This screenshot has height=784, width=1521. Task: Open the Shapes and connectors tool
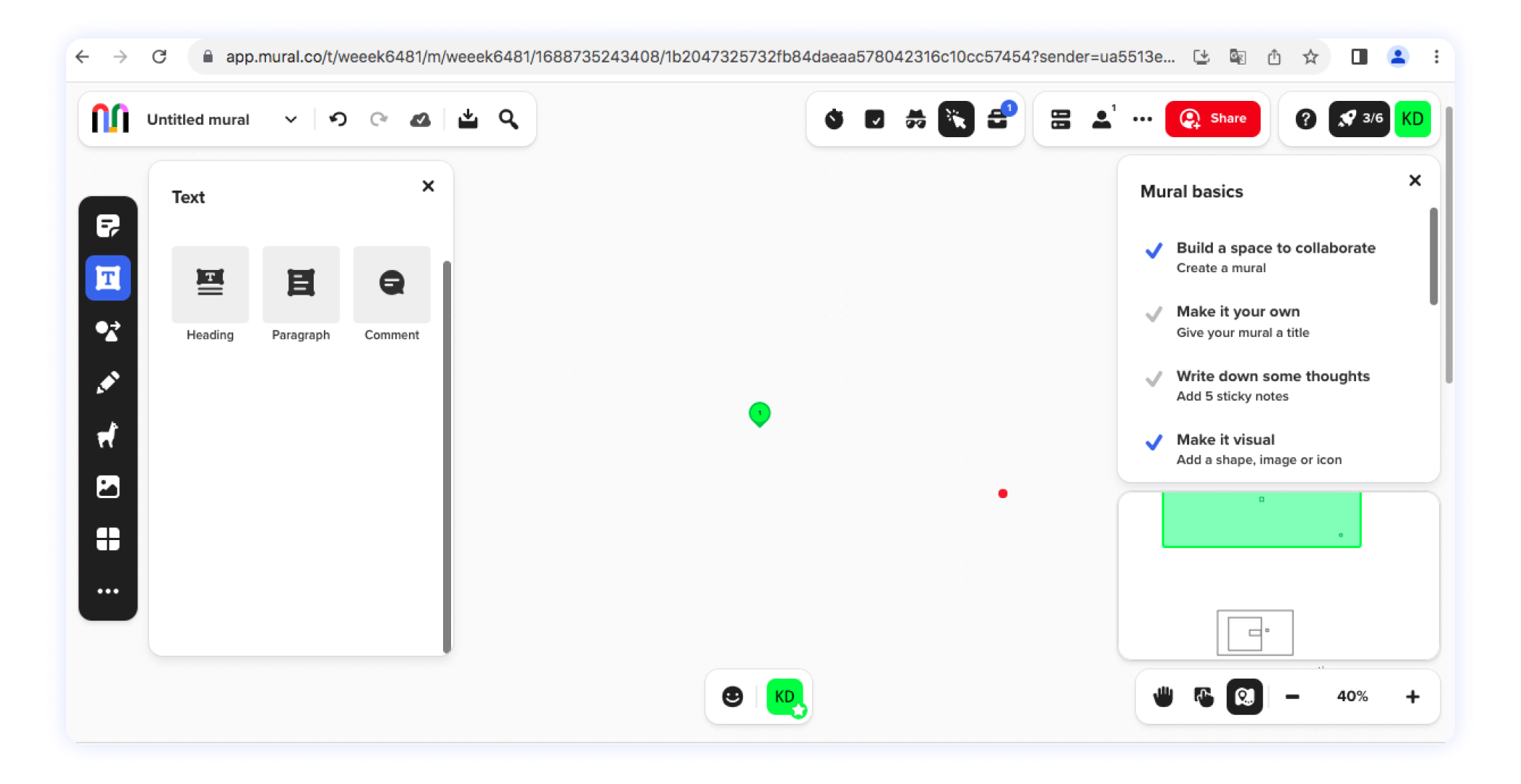(108, 331)
